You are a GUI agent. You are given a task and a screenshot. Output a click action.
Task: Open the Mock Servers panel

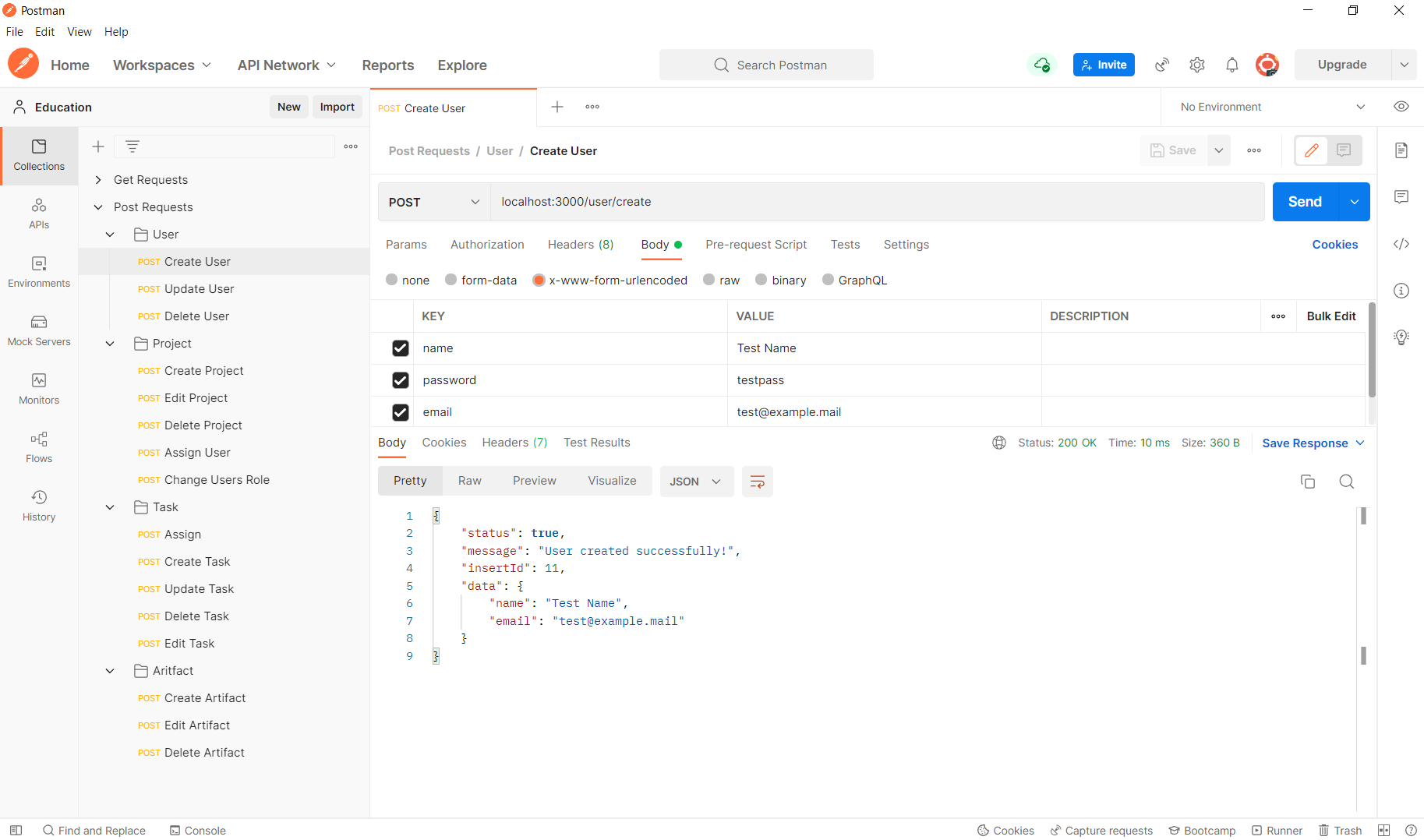click(39, 330)
